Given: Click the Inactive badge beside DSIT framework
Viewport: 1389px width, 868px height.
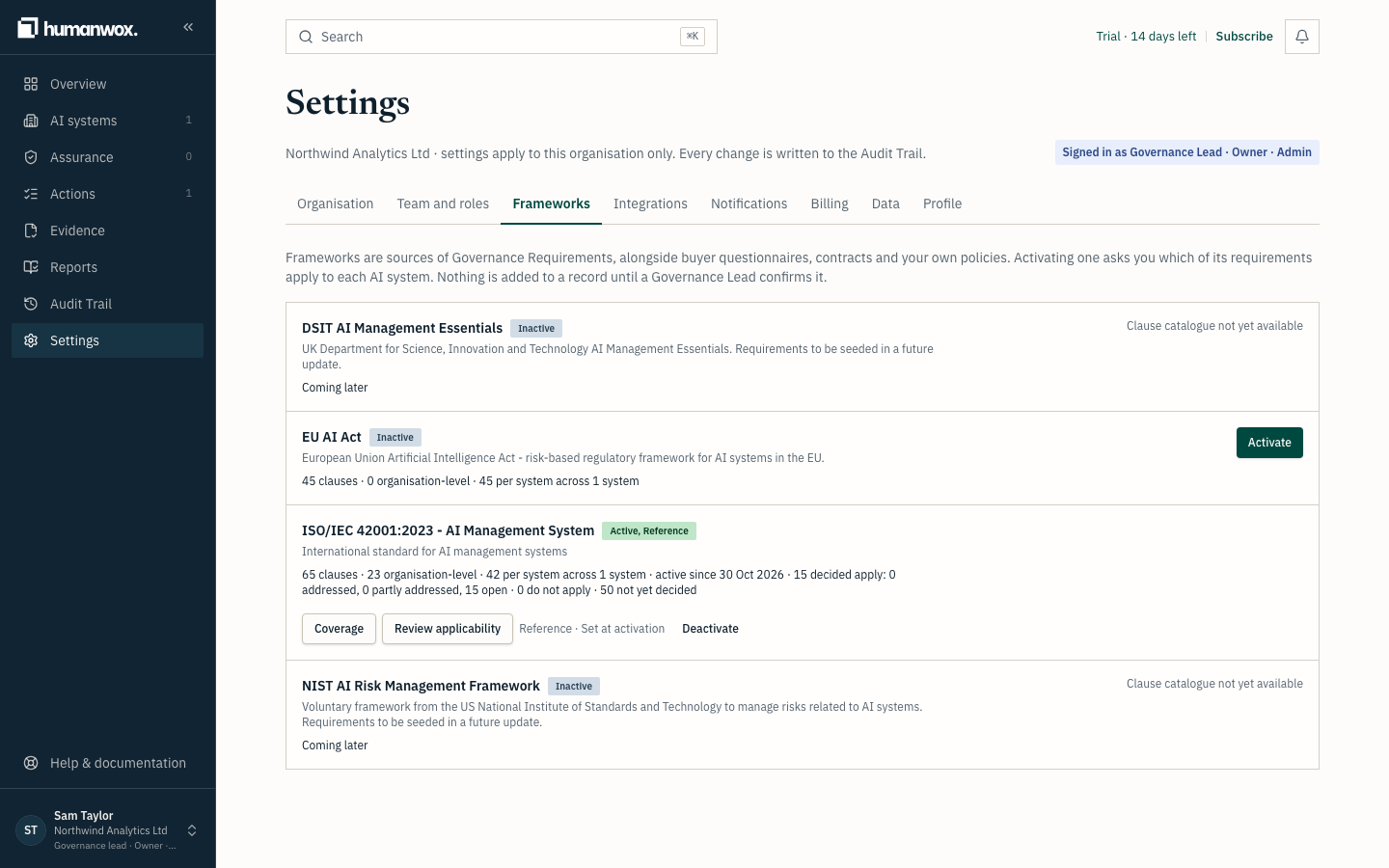Looking at the screenshot, I should (536, 329).
